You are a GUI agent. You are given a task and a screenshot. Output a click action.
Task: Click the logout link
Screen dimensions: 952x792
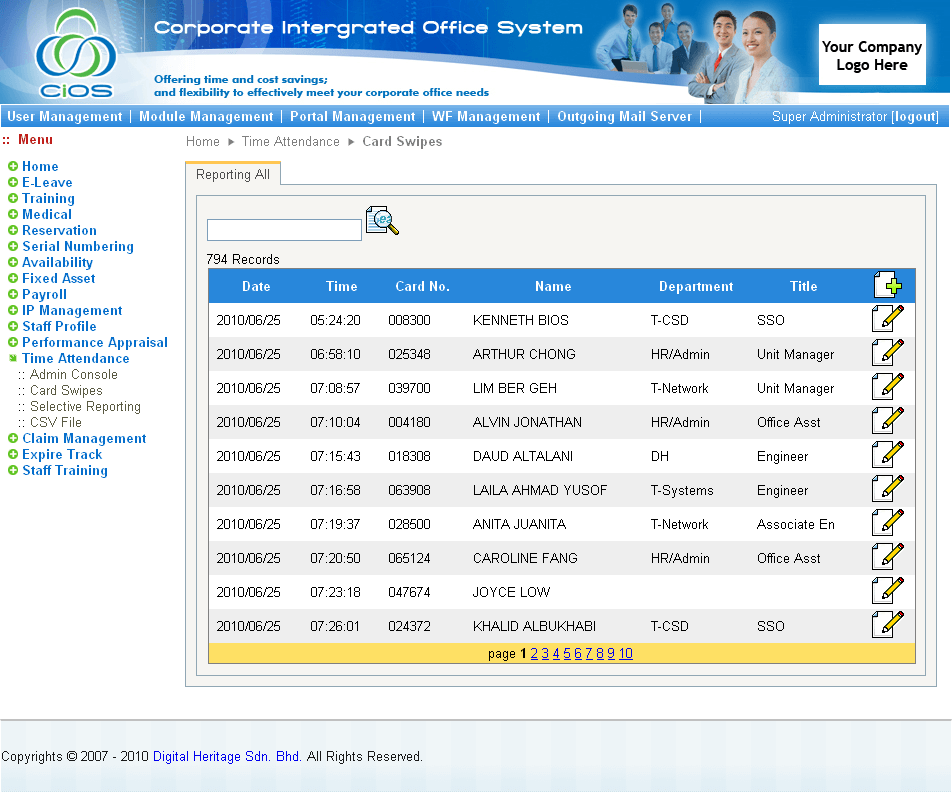tap(915, 117)
